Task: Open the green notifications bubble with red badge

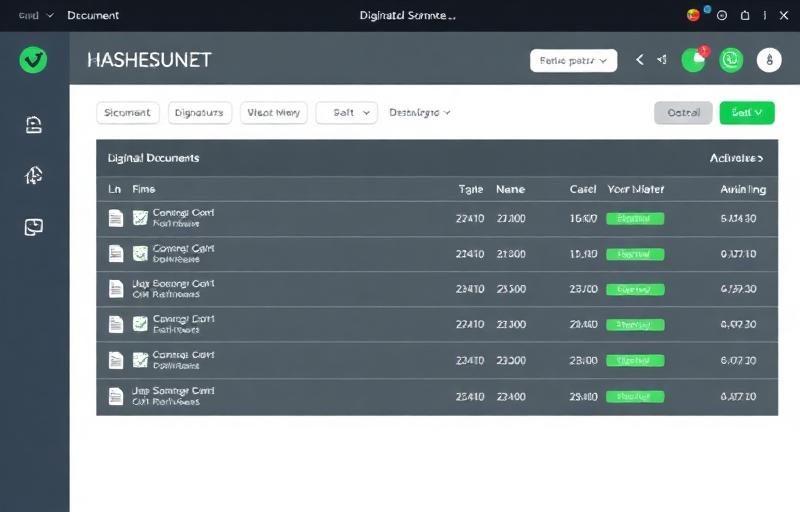Action: point(694,60)
